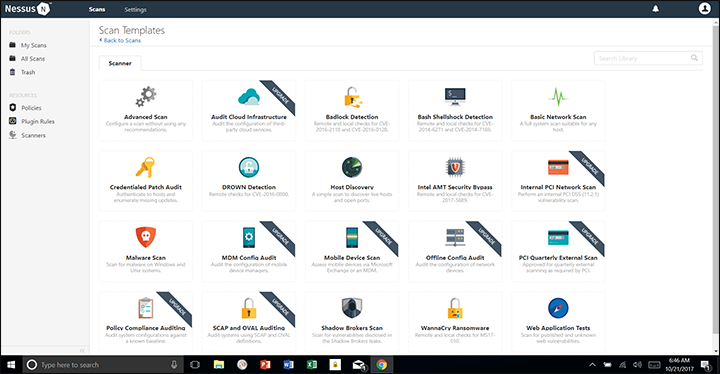
Task: Open Credentialed Patch Audit keys icon
Action: (x=146, y=167)
